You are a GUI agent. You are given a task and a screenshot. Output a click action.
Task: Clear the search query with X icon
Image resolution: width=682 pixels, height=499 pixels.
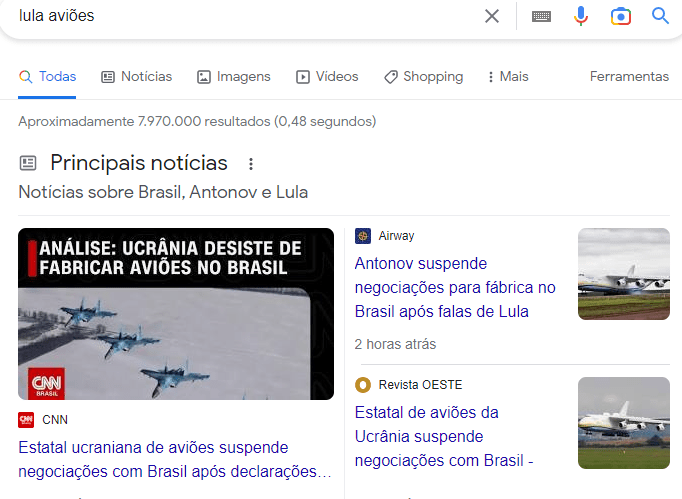coord(491,16)
